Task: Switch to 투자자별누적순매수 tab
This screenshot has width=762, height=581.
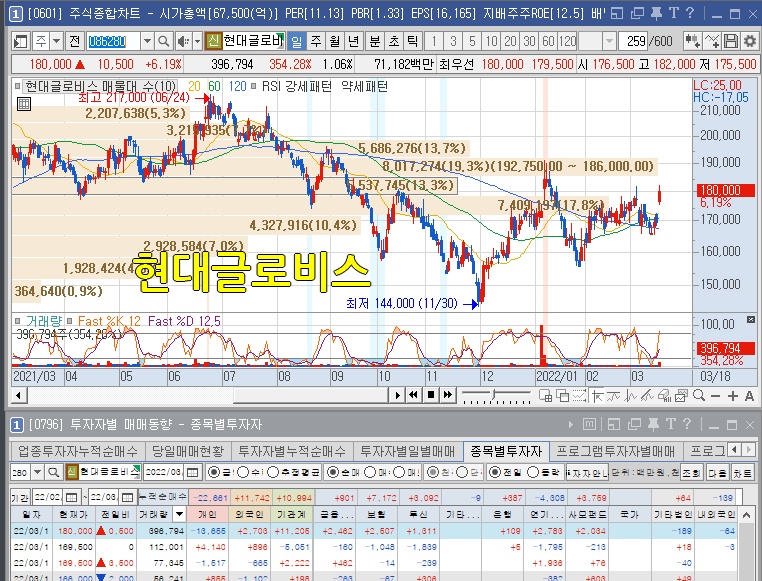Action: (x=292, y=451)
